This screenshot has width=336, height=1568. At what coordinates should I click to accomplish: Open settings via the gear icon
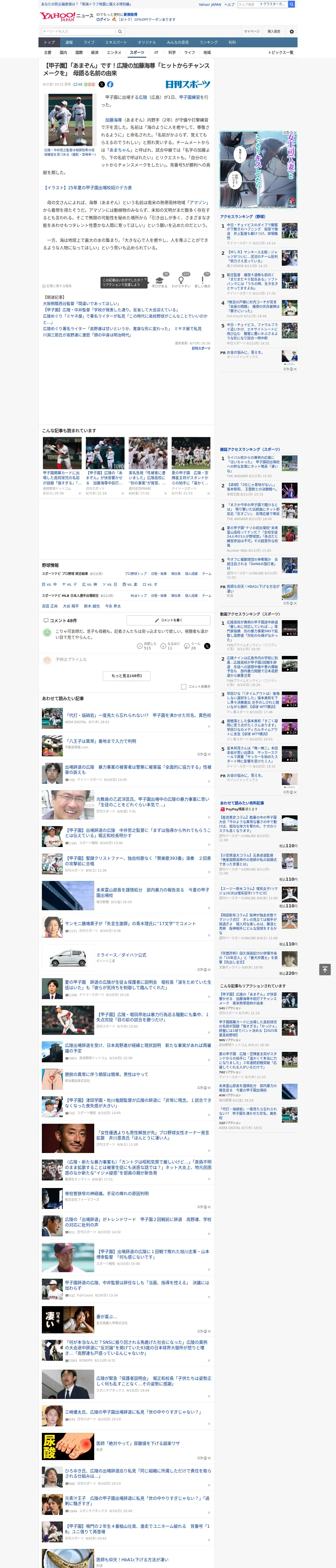pyautogui.click(x=292, y=32)
